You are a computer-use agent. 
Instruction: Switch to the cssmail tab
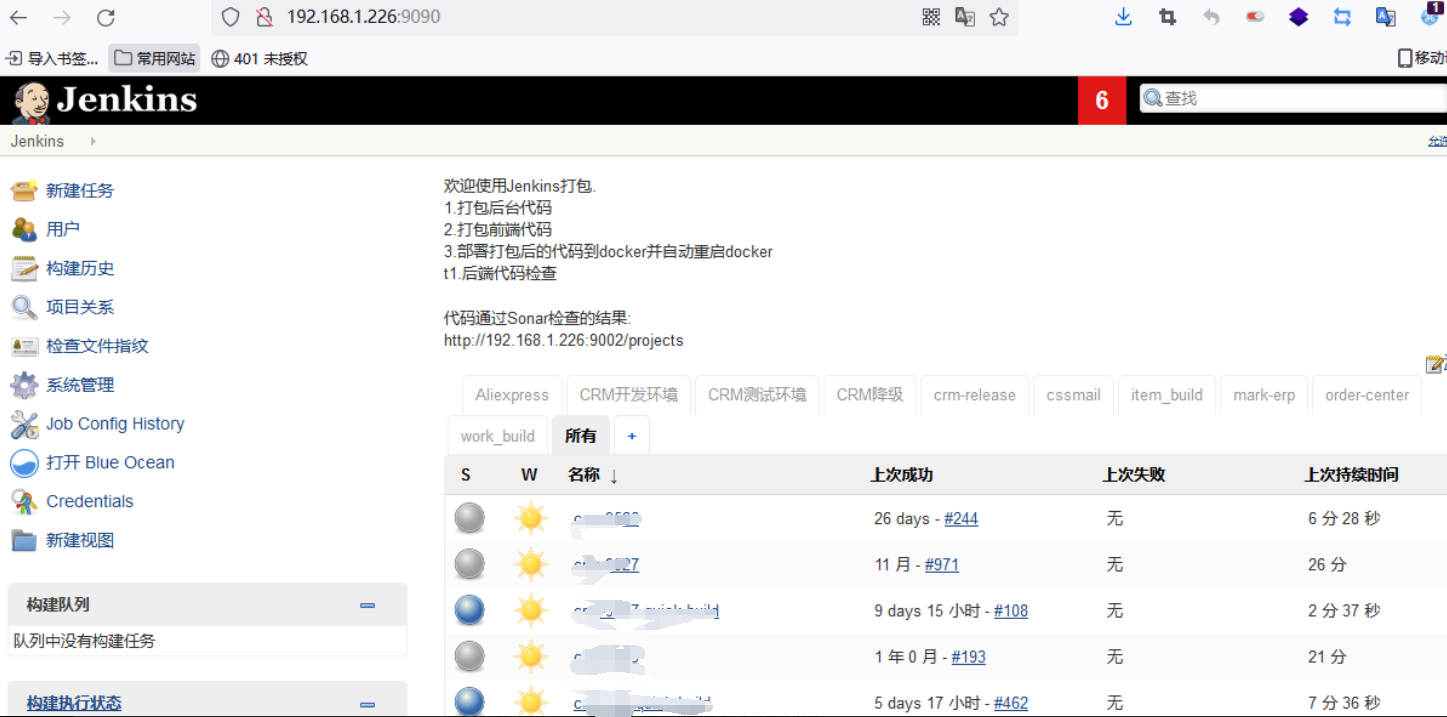(1073, 395)
